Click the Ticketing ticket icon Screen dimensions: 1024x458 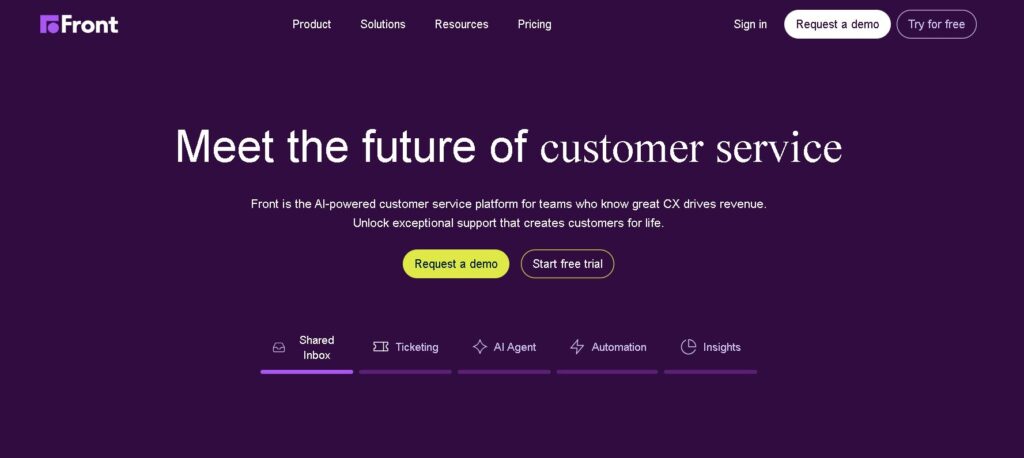click(x=381, y=347)
